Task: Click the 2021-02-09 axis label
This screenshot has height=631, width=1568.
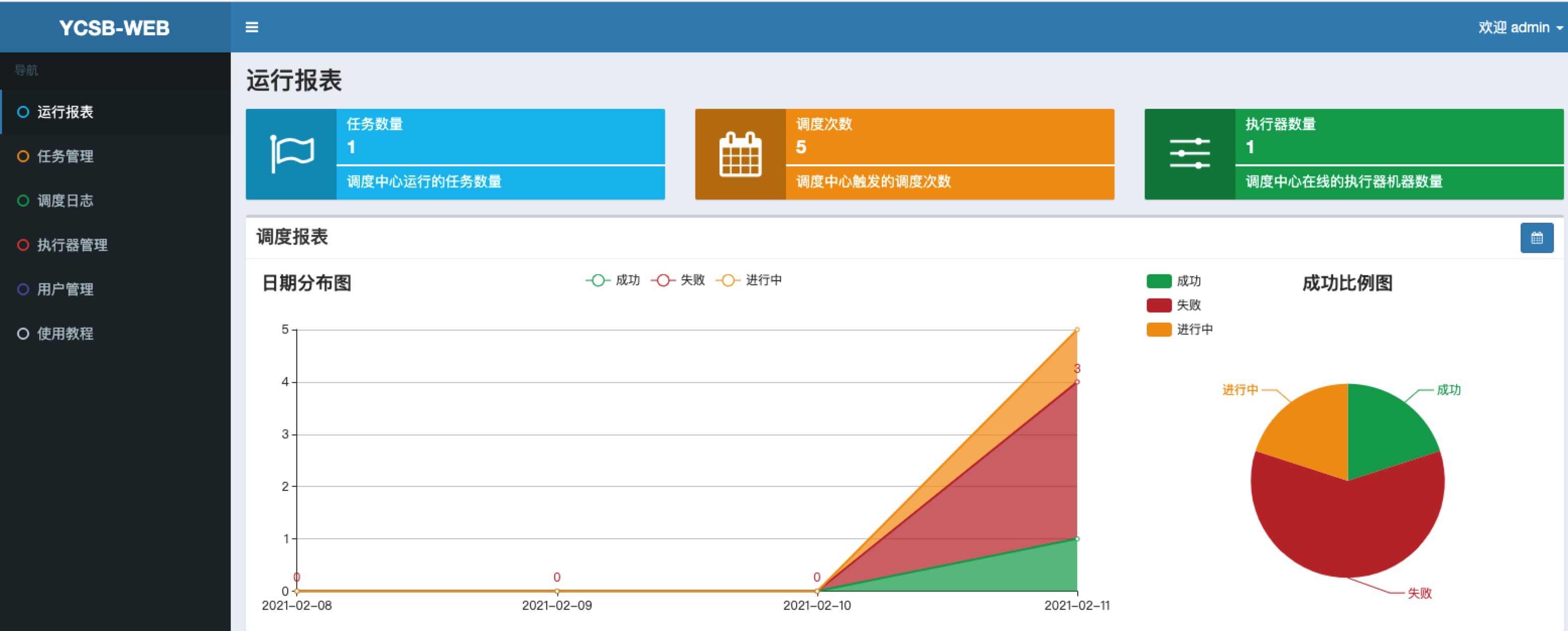Action: pyautogui.click(x=557, y=605)
